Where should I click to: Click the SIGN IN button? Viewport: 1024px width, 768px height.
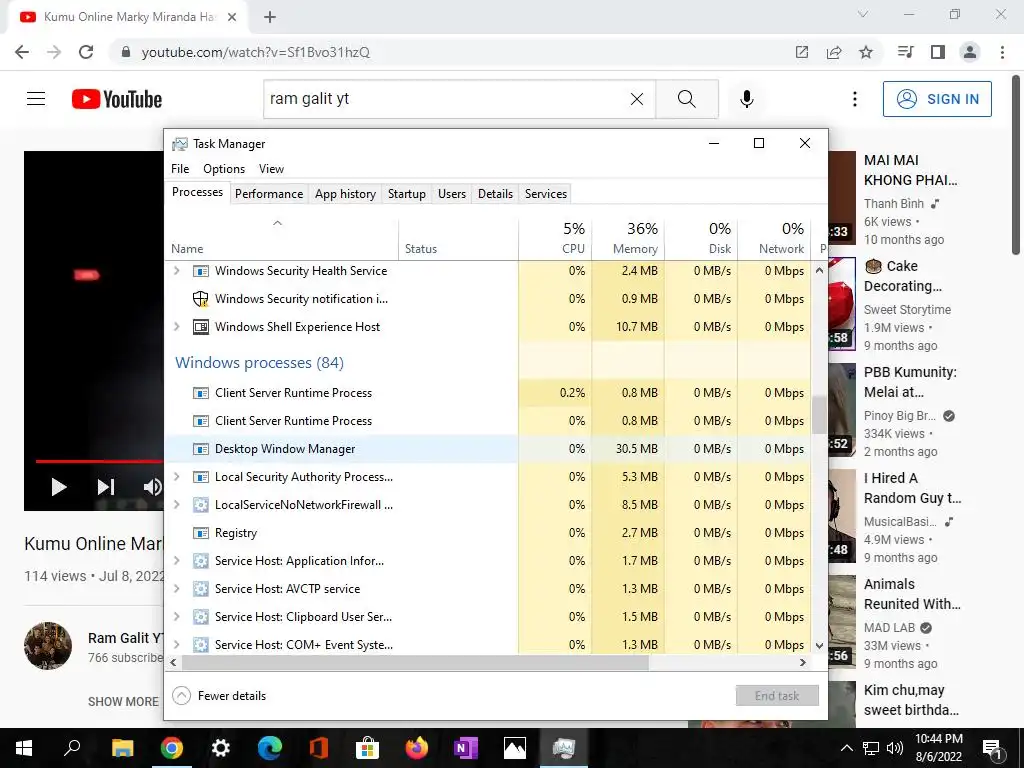click(937, 99)
